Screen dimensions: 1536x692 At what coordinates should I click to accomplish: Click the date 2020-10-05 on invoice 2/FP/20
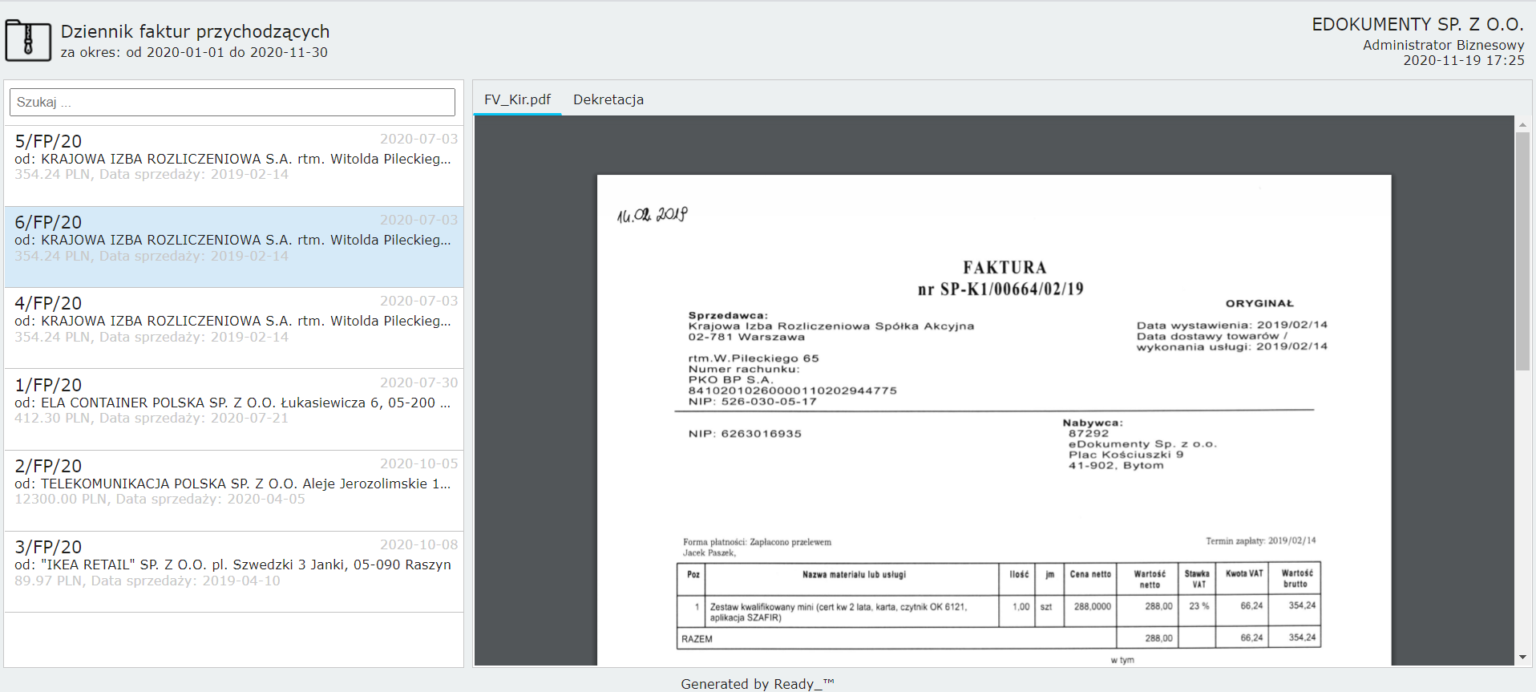[x=419, y=463]
